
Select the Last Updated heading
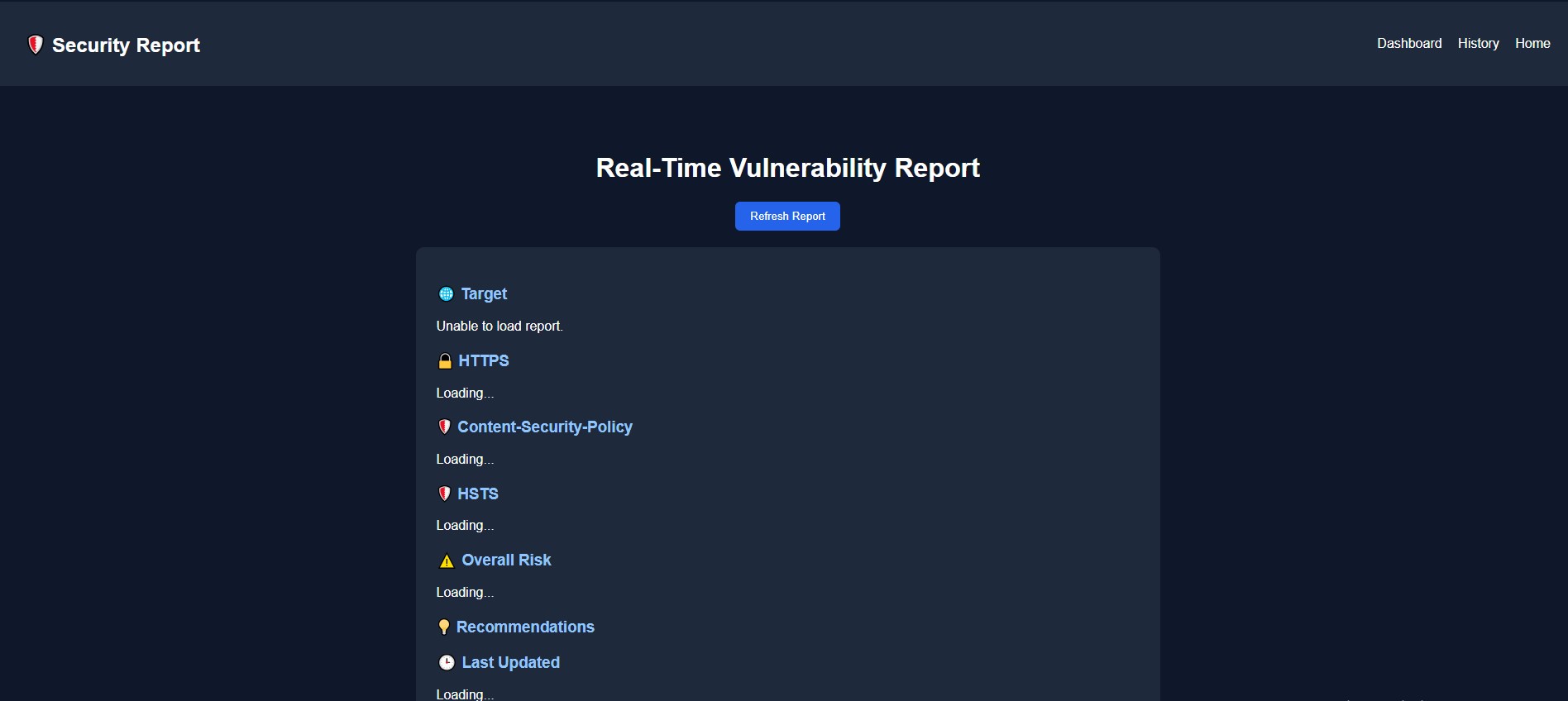tap(510, 662)
